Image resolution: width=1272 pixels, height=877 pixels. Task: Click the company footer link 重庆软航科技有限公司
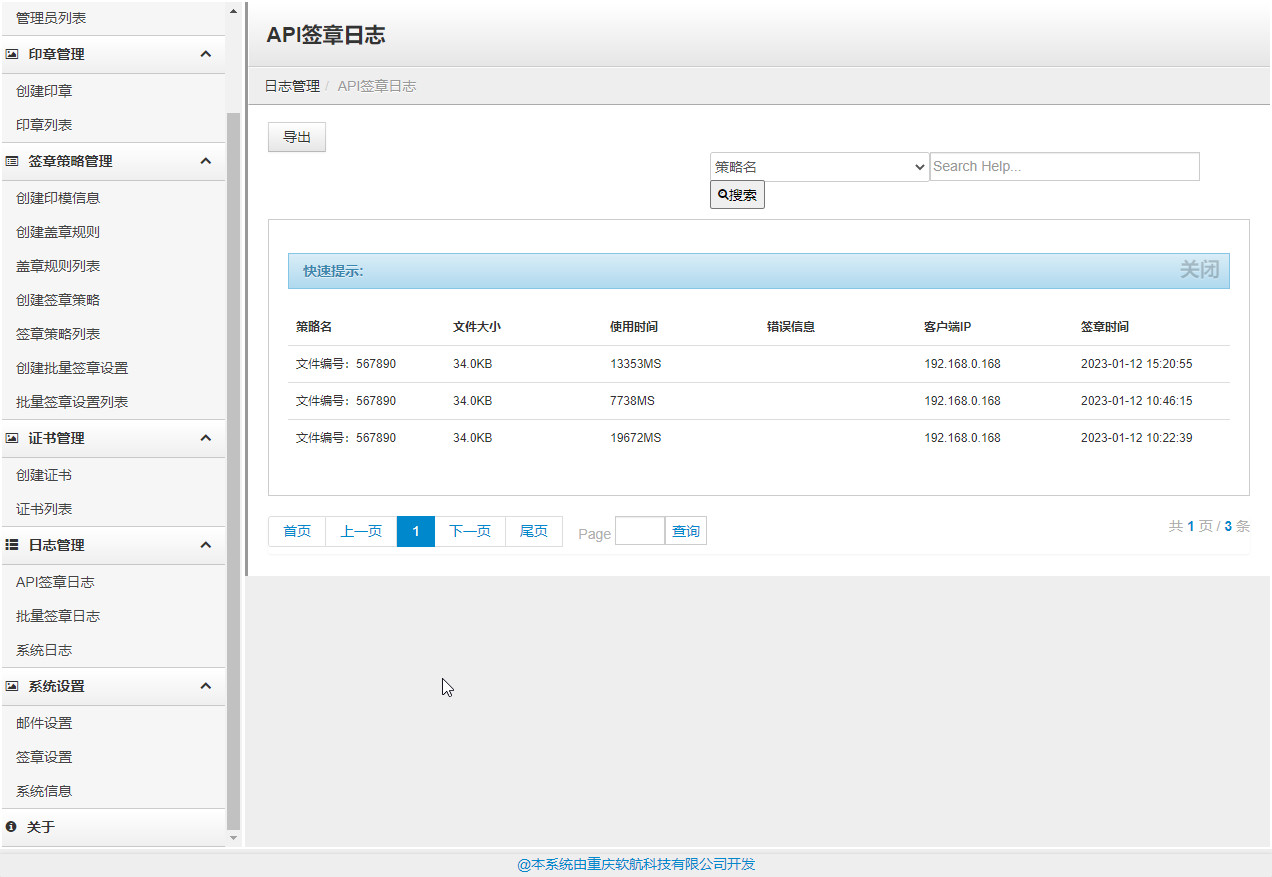pos(636,864)
